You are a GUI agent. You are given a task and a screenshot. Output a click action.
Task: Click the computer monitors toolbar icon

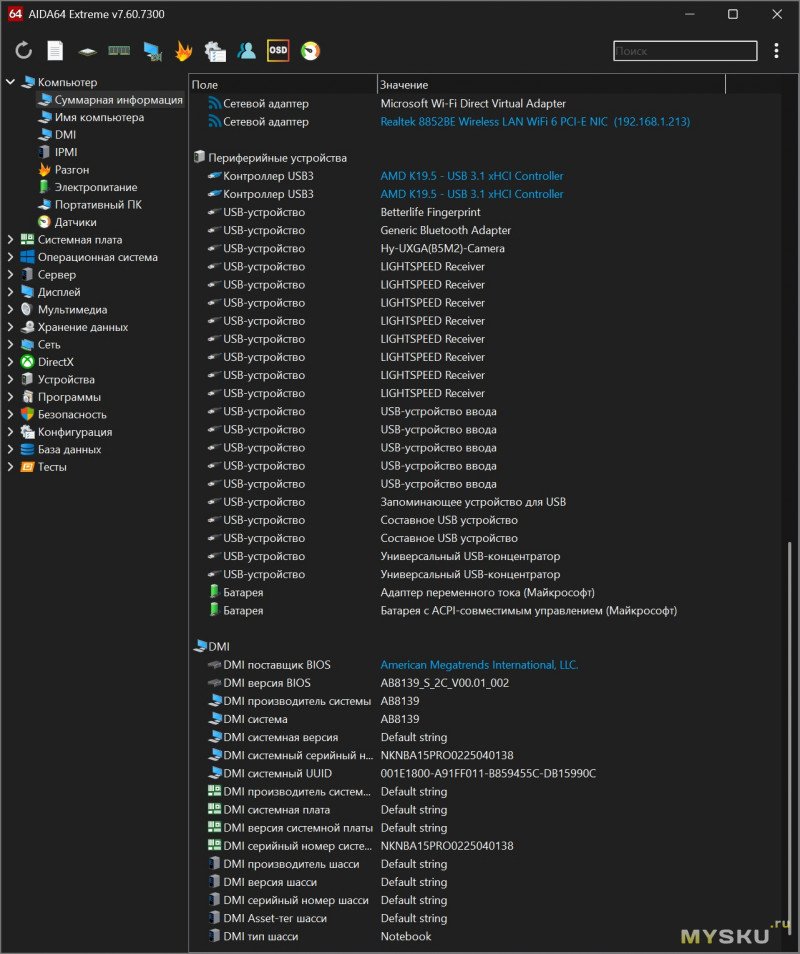(152, 51)
